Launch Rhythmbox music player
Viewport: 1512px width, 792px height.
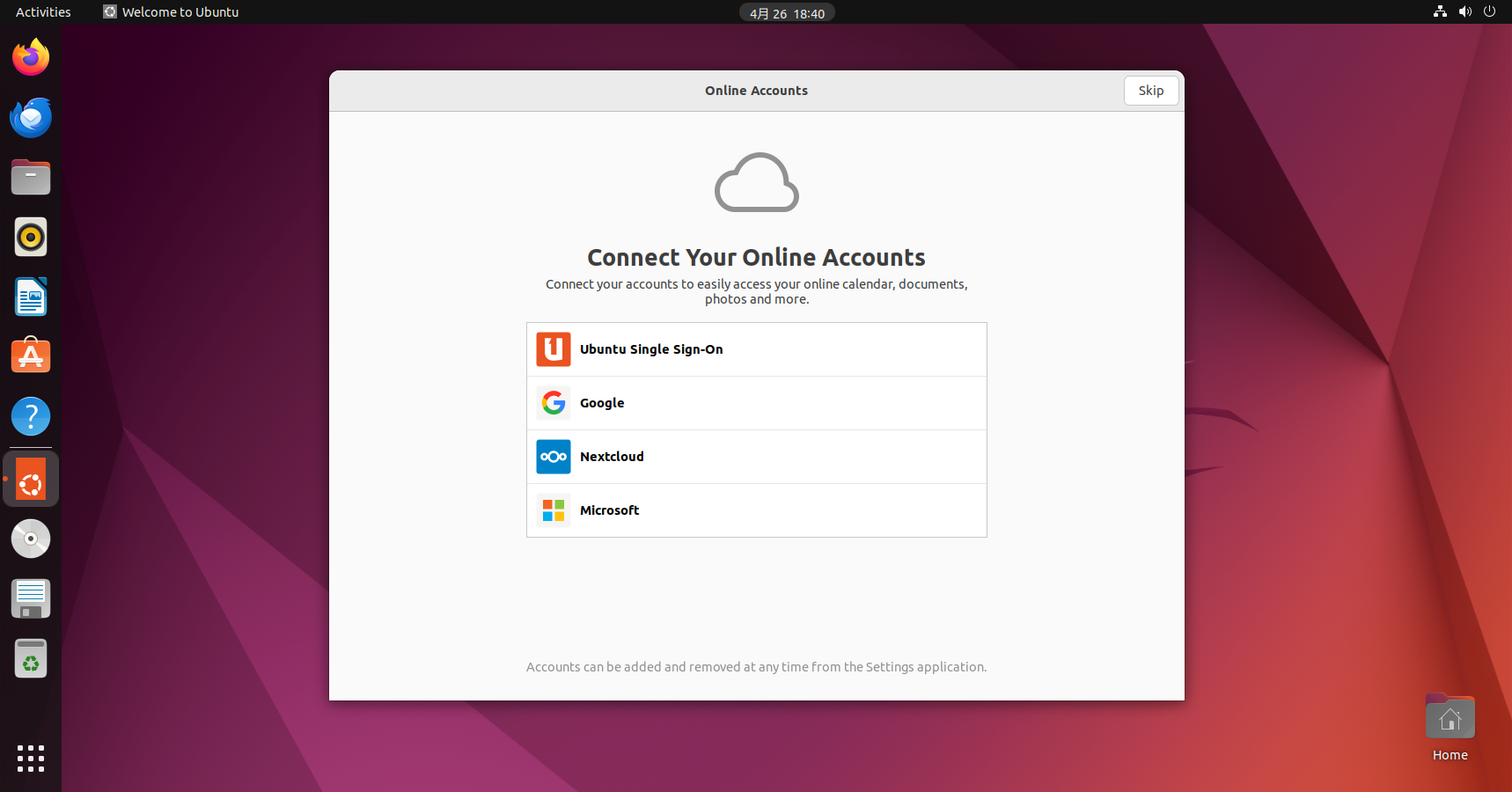tap(31, 237)
